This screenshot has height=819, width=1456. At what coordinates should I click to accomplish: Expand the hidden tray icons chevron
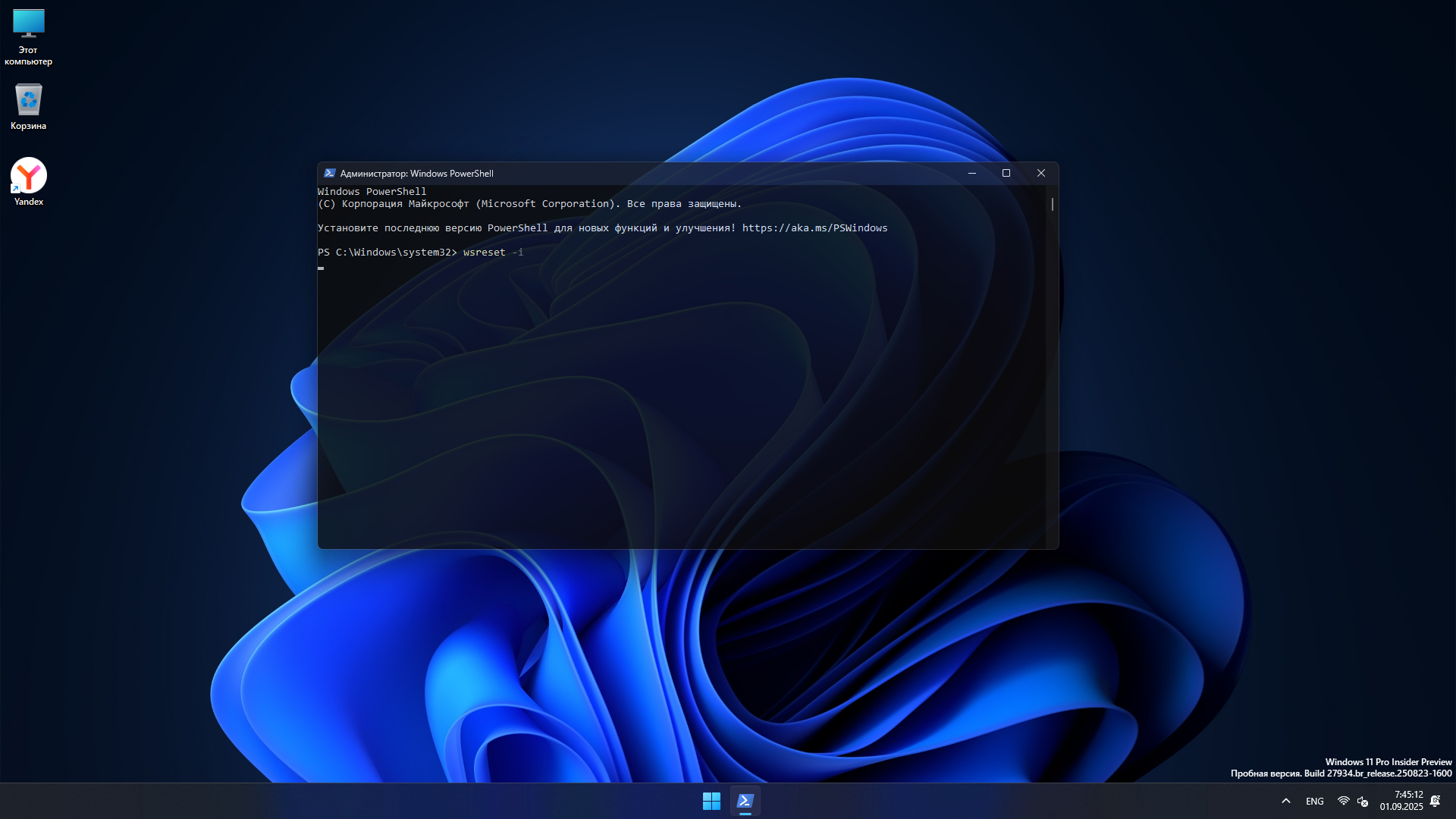(1286, 801)
